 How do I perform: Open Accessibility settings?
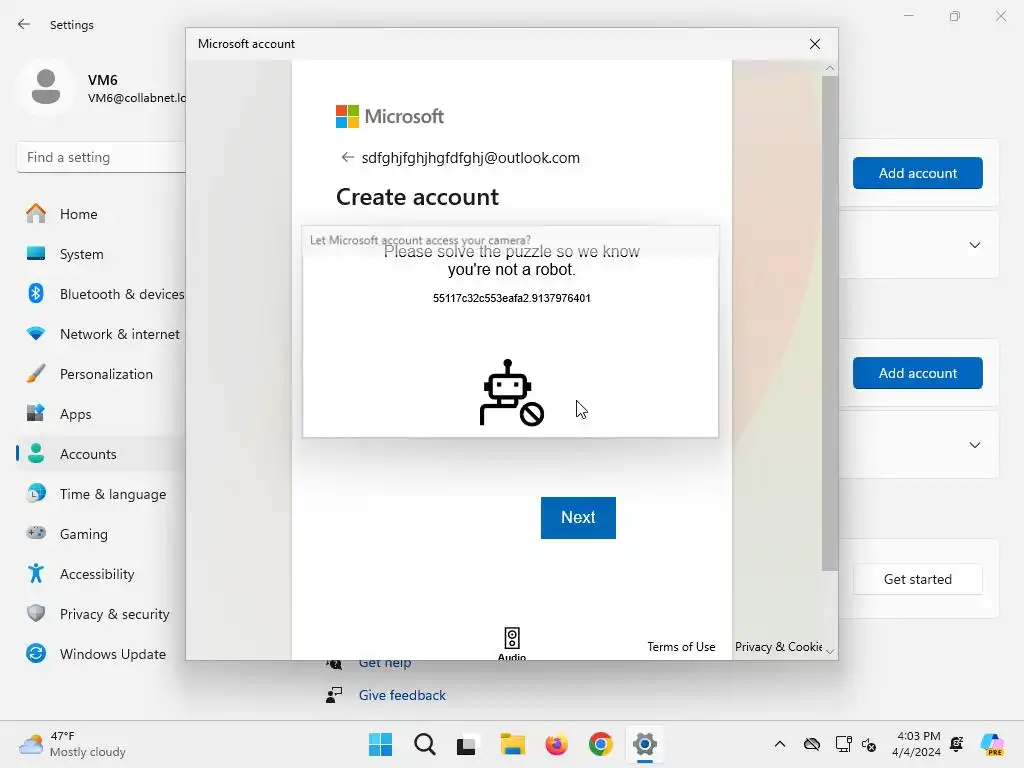coord(101,574)
